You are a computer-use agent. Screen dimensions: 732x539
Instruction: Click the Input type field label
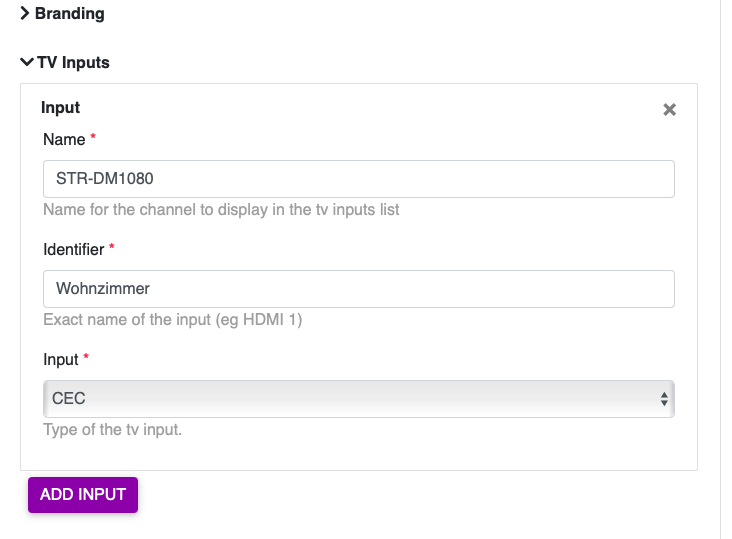(x=60, y=358)
